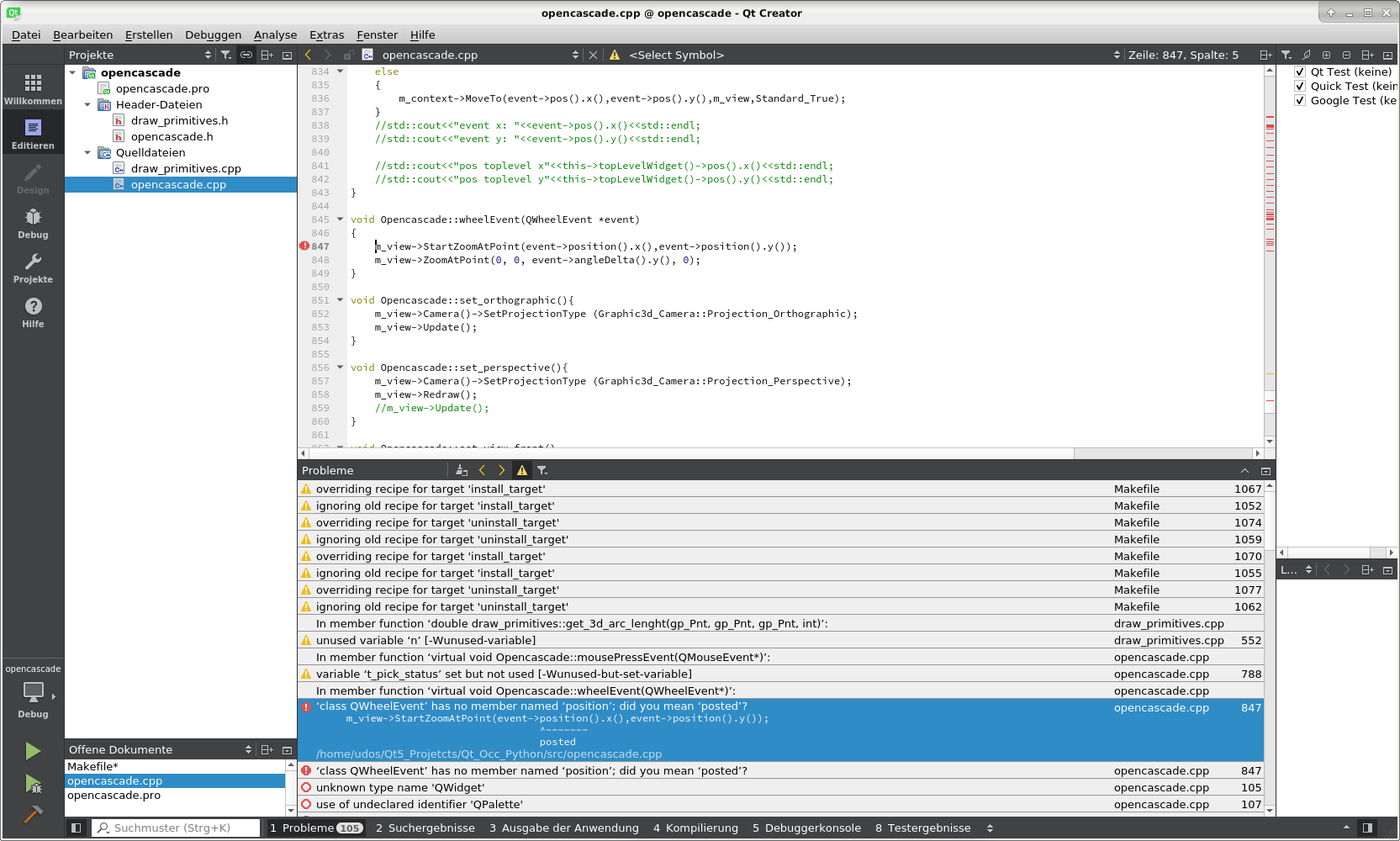Open the Erstellen menu

(x=149, y=34)
